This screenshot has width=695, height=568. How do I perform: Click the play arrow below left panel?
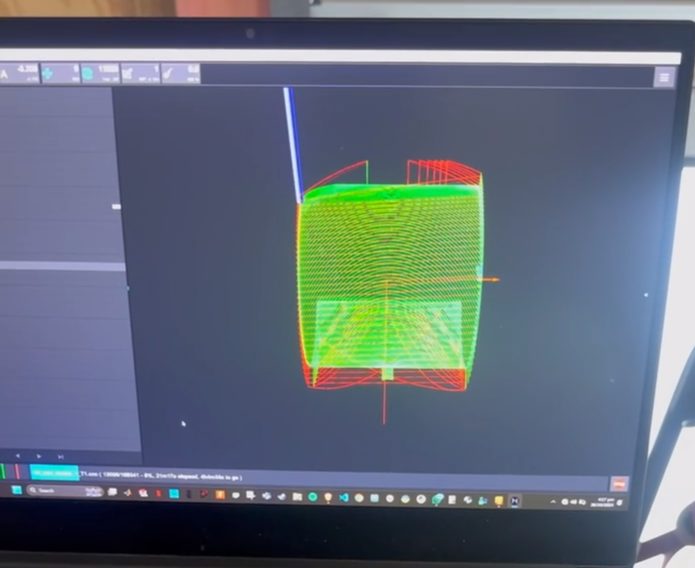pos(39,456)
